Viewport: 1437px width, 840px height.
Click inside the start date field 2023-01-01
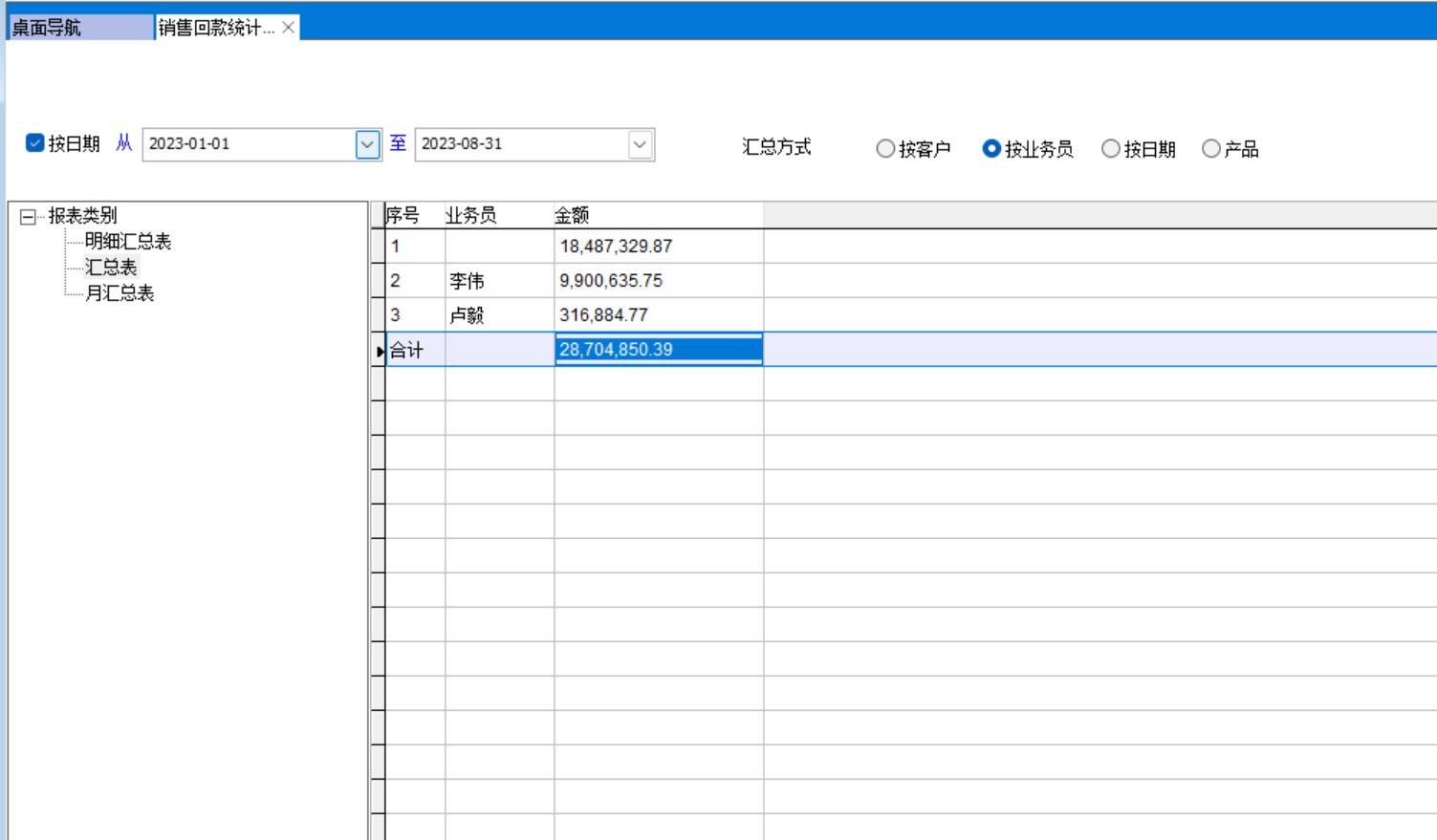[x=247, y=144]
